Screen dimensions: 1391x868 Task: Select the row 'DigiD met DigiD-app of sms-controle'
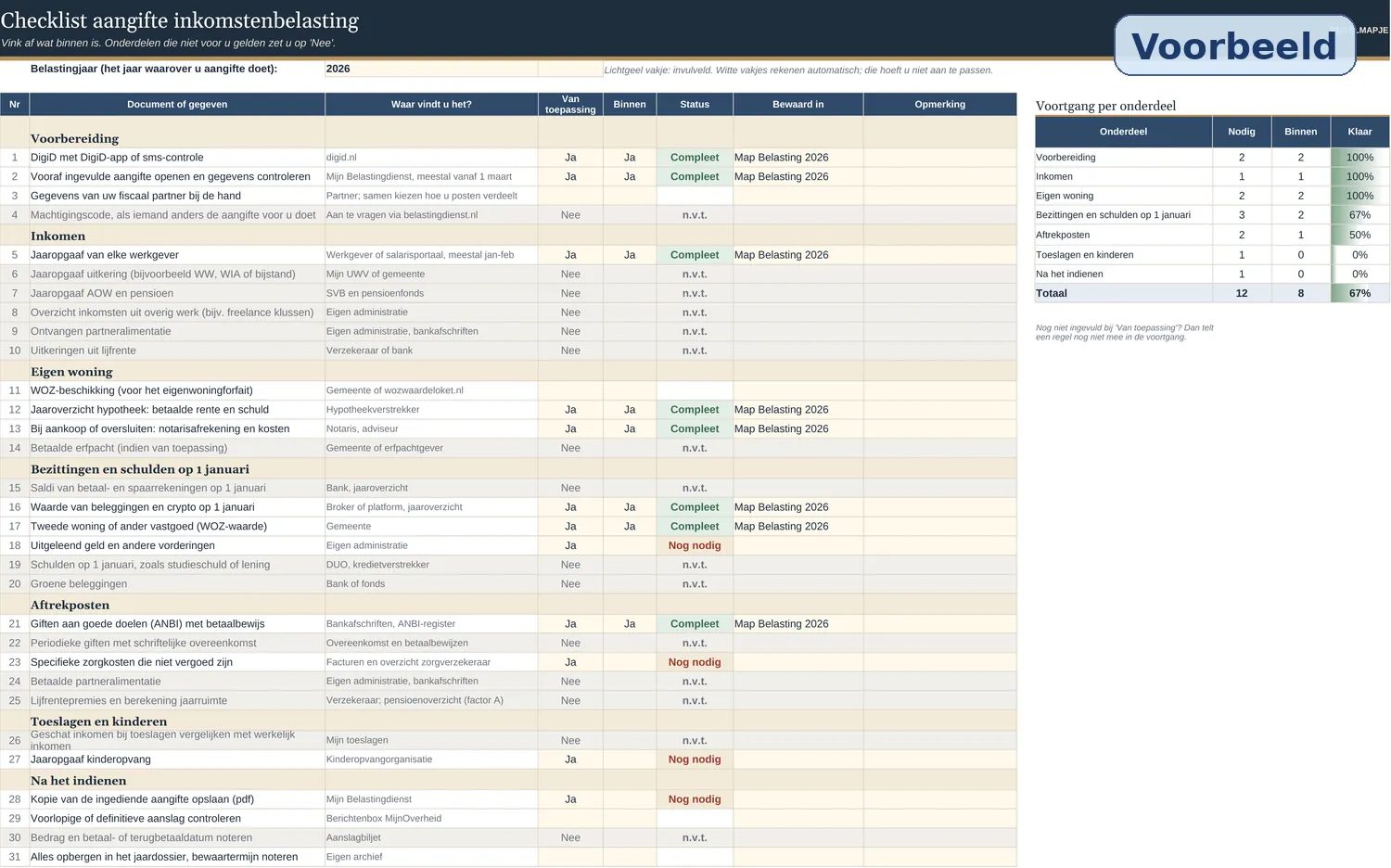[x=508, y=158]
